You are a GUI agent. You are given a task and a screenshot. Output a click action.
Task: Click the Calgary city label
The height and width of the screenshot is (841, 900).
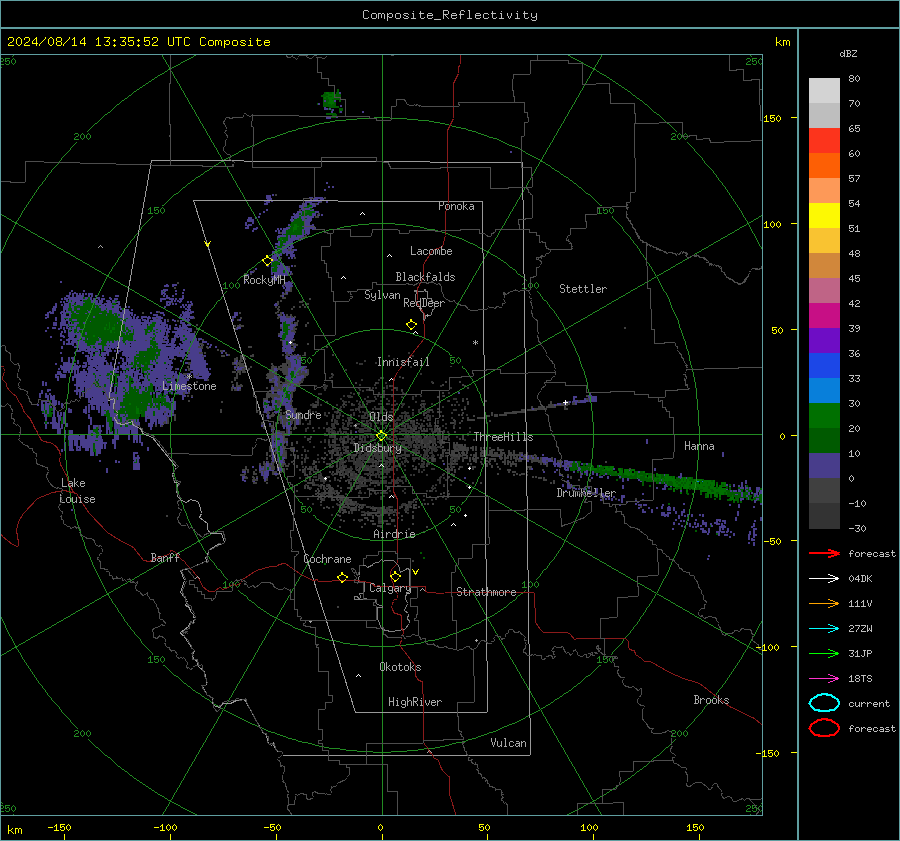(390, 588)
